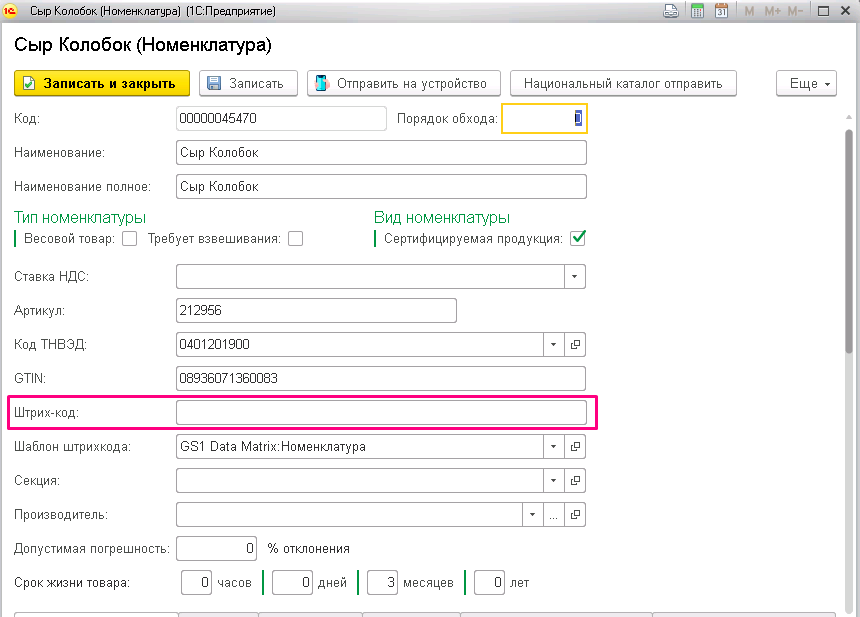Expand the Код ТНВЭД dropdown arrow
The width and height of the screenshot is (860, 617).
[x=553, y=344]
